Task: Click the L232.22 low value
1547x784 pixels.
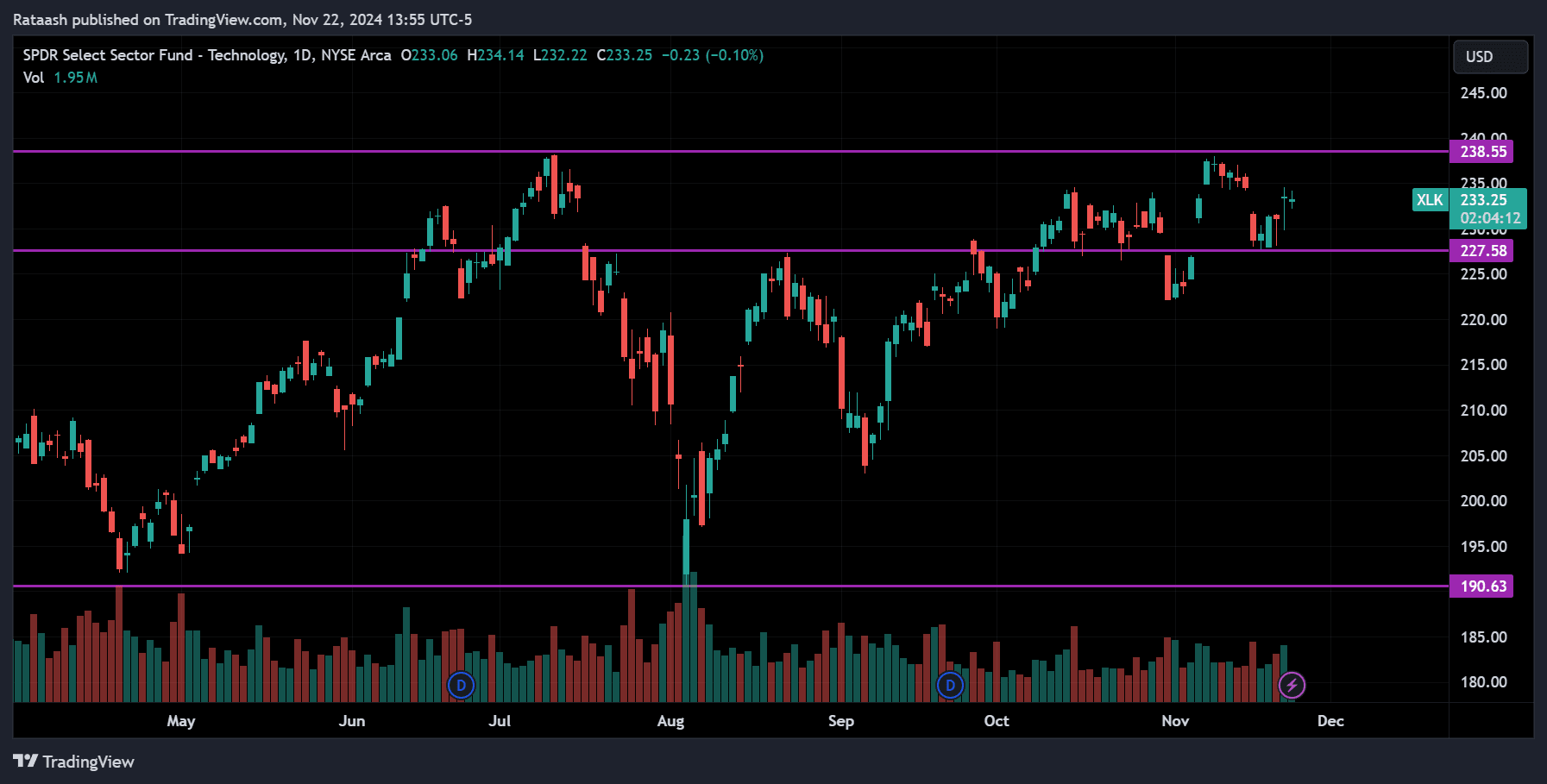Action: click(x=560, y=55)
